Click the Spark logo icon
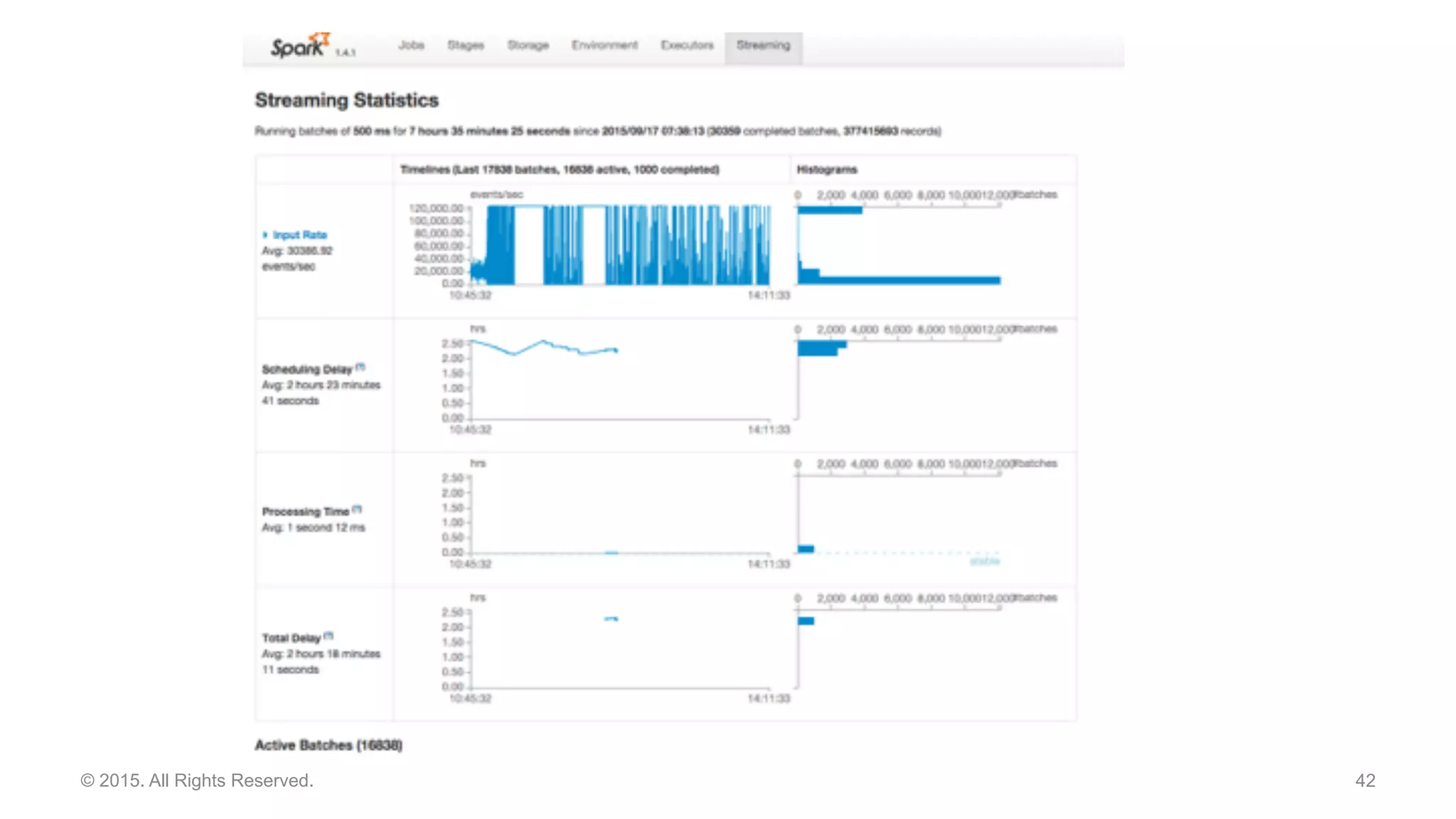The image size is (1456, 819). point(299,46)
